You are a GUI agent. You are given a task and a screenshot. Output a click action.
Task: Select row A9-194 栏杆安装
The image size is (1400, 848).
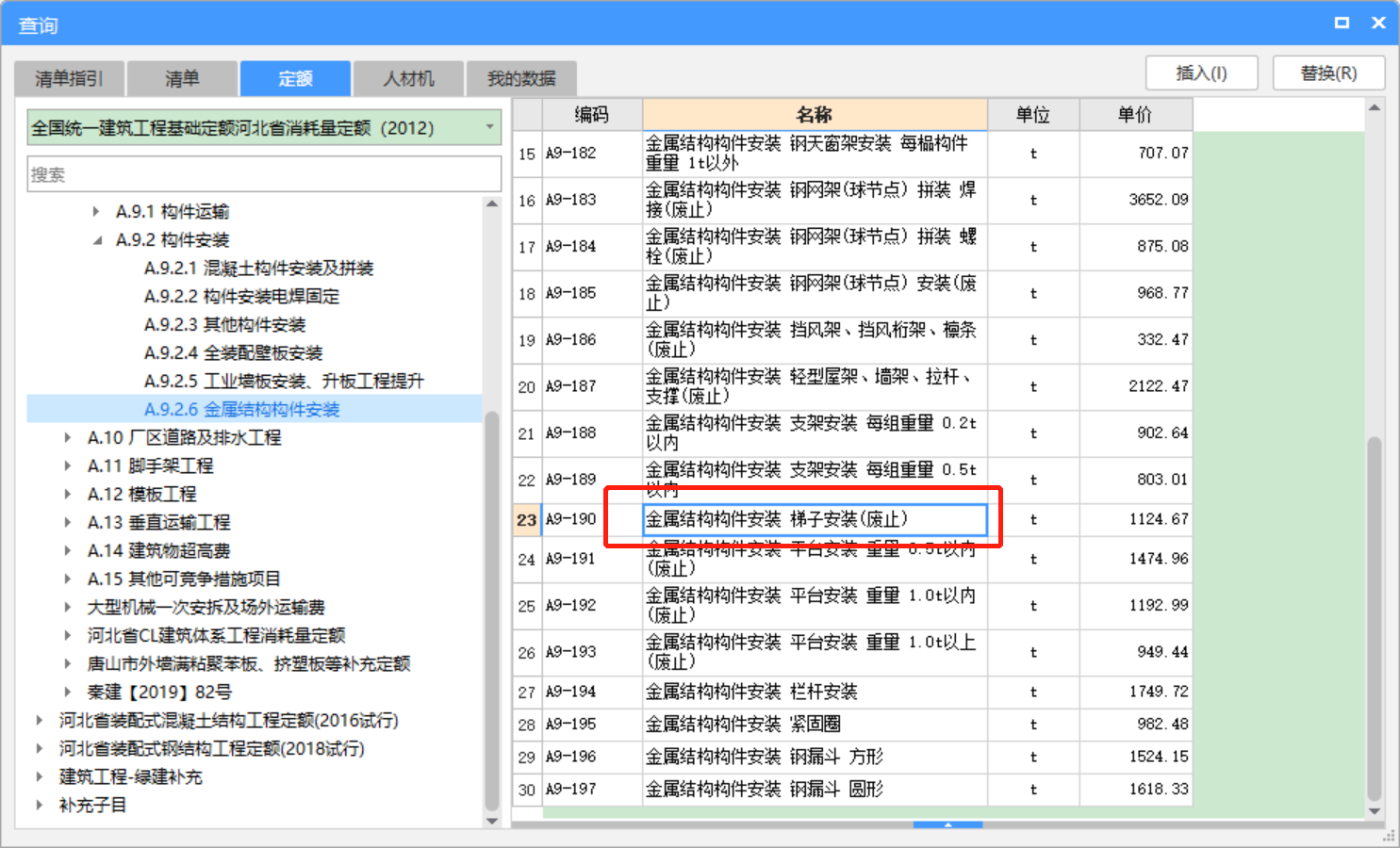(853, 693)
